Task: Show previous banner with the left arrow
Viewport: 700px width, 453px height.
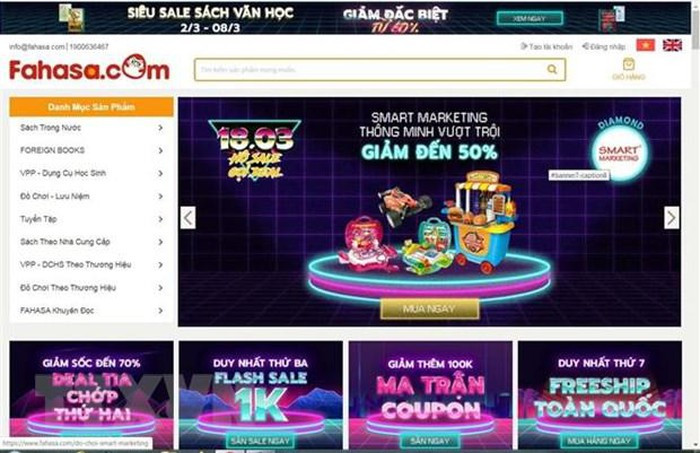Action: 188,218
